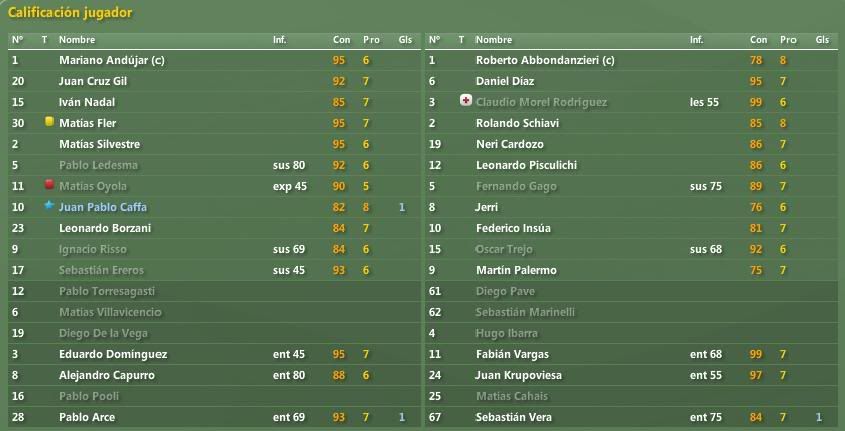
Task: Open Martín Palermo's player page
Action: tap(516, 270)
